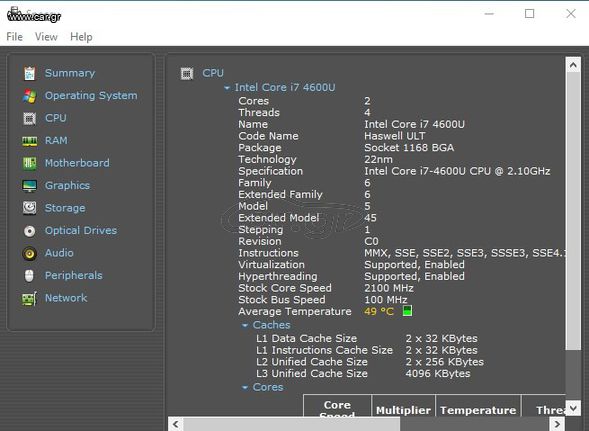This screenshot has width=589, height=431.
Task: Collapse the Intel Core i7 4600U node
Action: (x=227, y=88)
